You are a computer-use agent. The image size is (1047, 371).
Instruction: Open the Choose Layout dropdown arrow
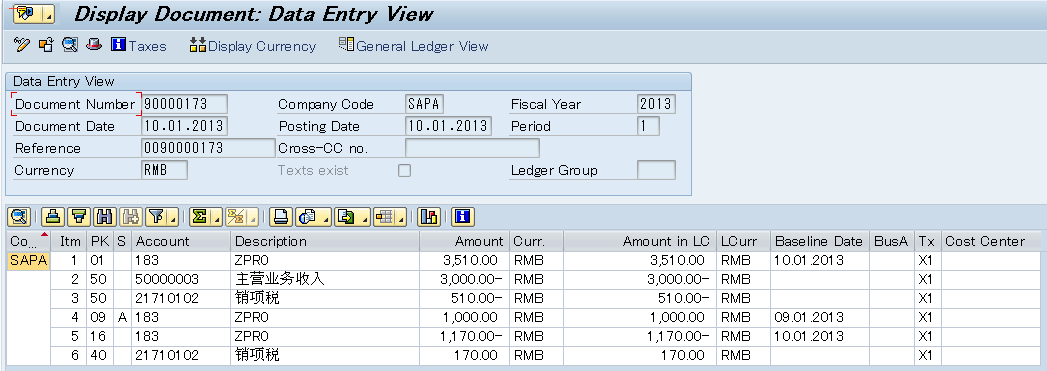pyautogui.click(x=401, y=218)
